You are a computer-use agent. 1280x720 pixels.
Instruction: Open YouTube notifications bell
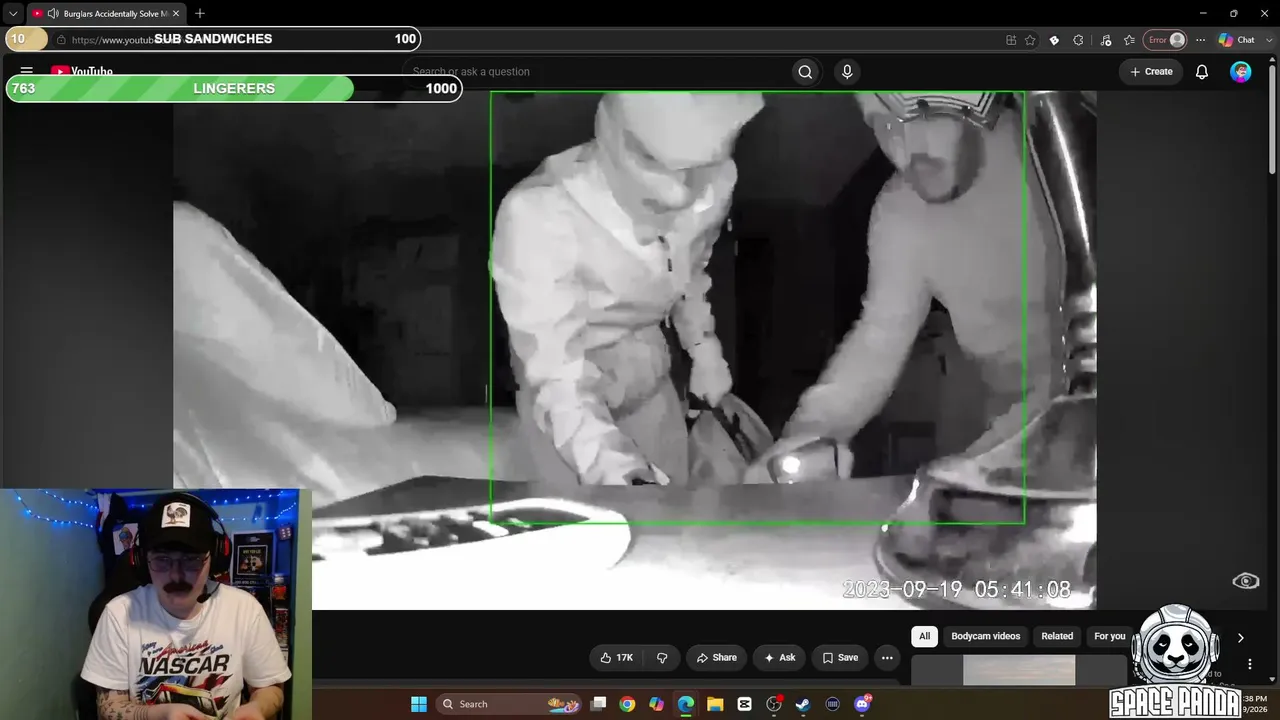[x=1202, y=72]
